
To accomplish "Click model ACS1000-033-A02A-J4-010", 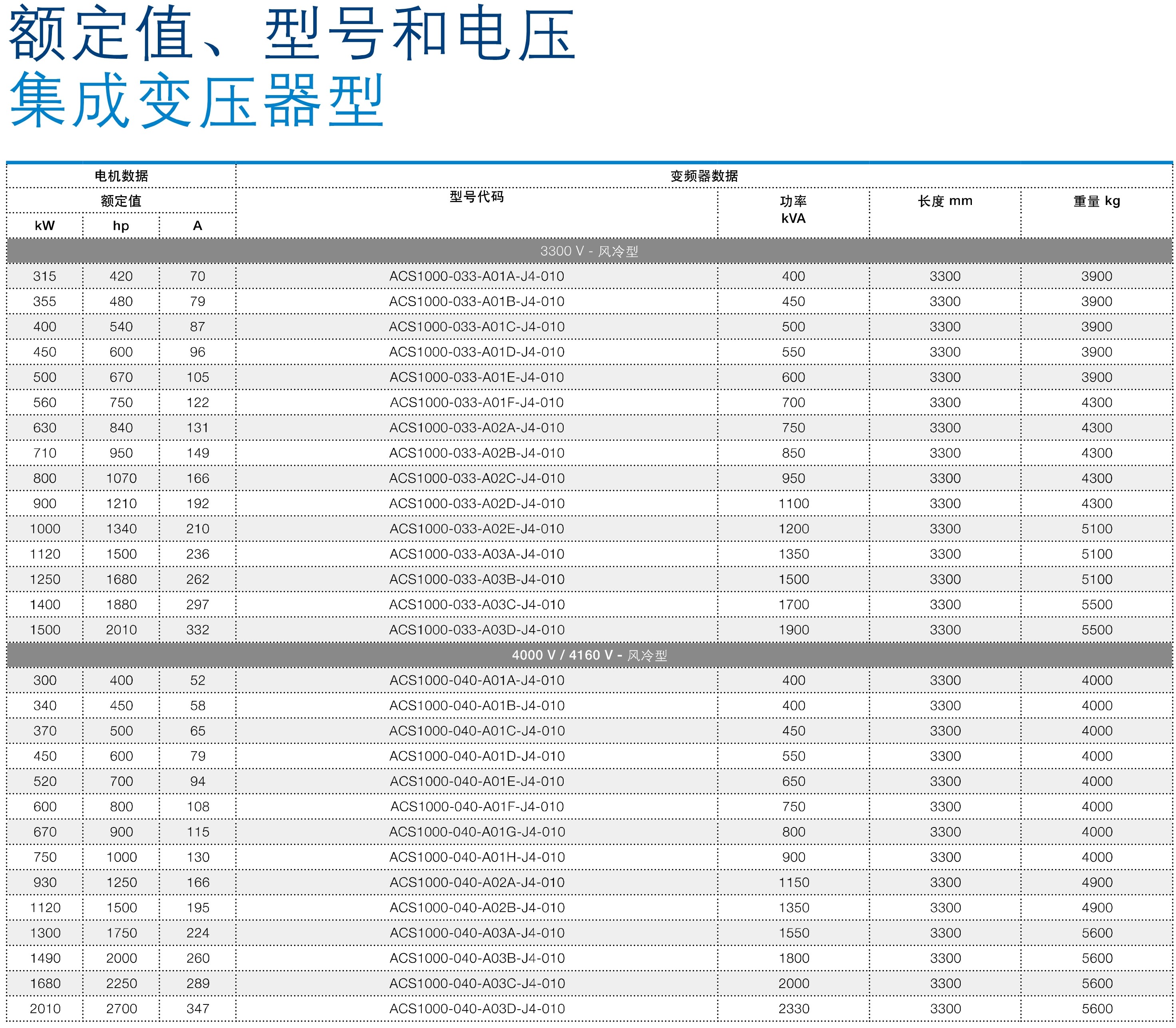I will 477,428.
